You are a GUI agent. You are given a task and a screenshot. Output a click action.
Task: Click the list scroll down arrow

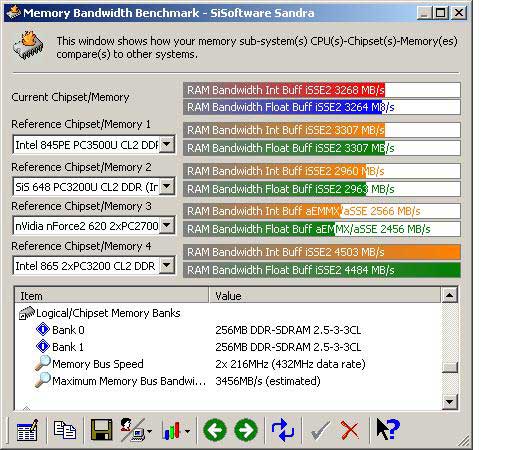point(449,402)
